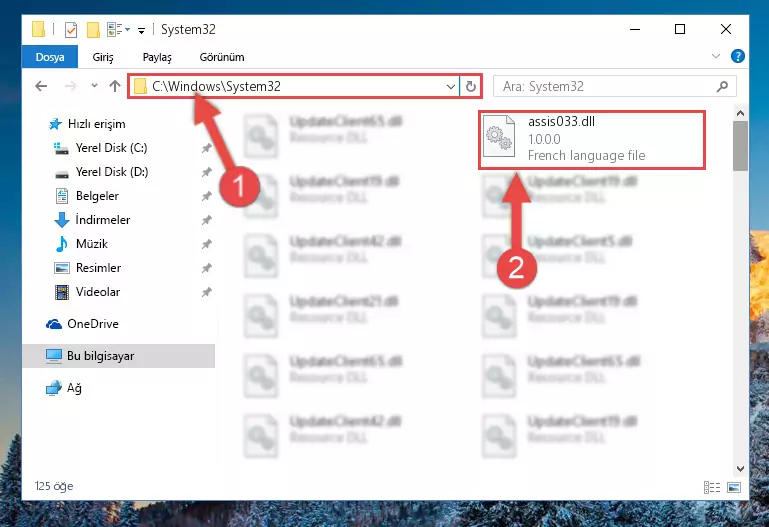This screenshot has height=527, width=769.
Task: Click pin icon next to İndirmeler
Action: pyautogui.click(x=206, y=220)
